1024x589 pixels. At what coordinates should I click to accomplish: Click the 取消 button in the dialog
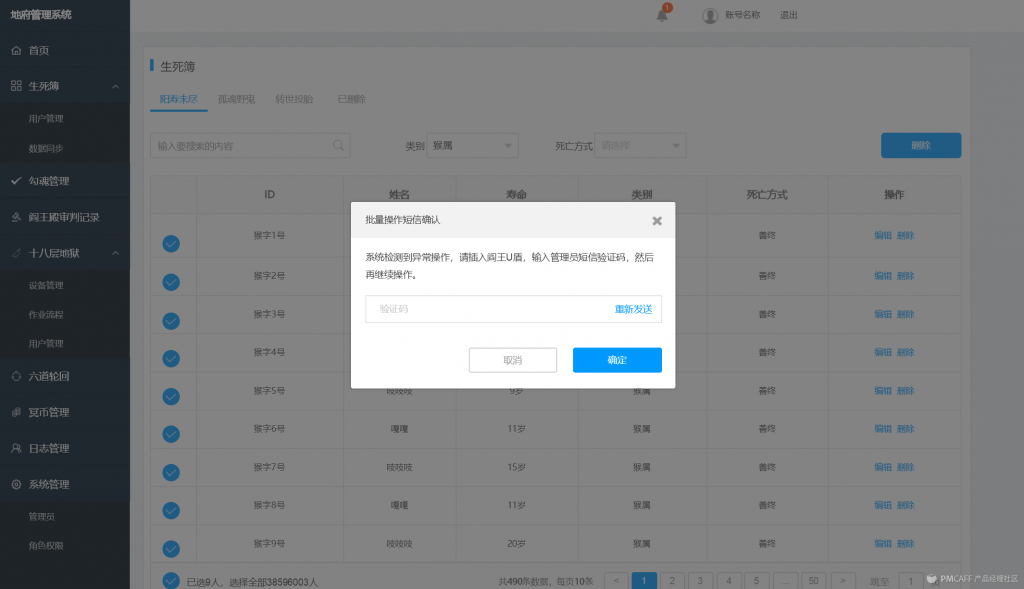click(x=512, y=360)
